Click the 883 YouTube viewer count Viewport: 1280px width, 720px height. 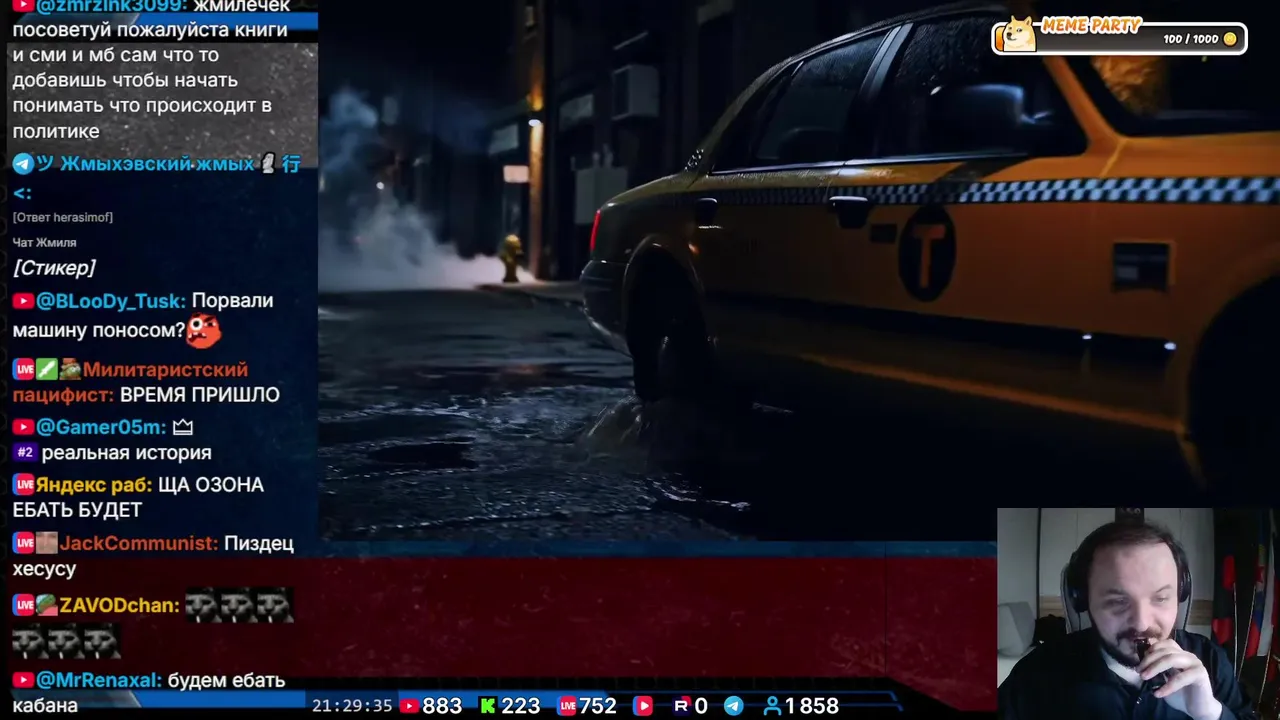coord(442,706)
